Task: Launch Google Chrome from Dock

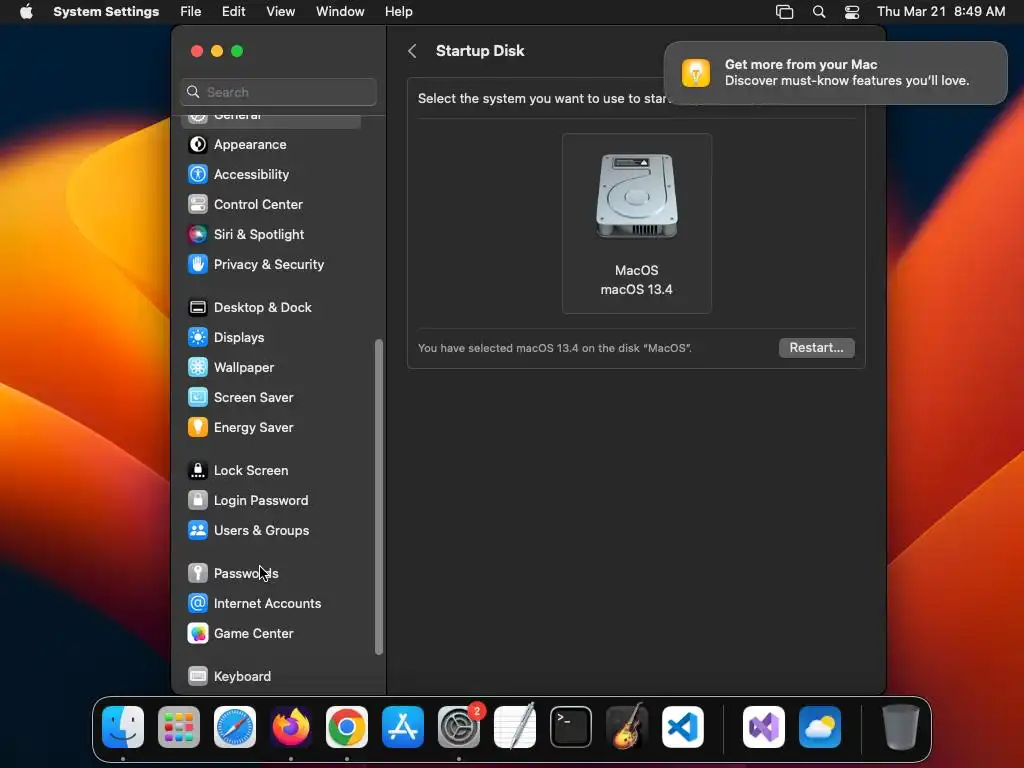Action: [347, 727]
